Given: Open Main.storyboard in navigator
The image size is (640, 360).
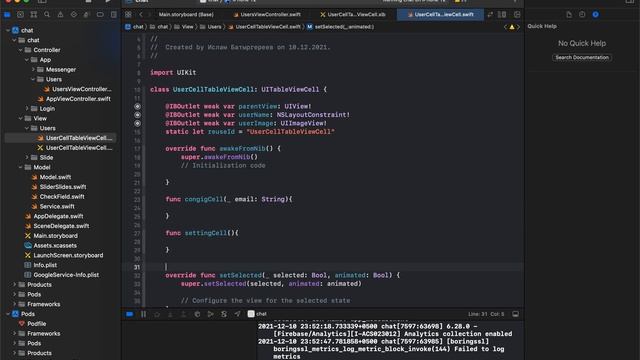Looking at the screenshot, I should coord(51,236).
